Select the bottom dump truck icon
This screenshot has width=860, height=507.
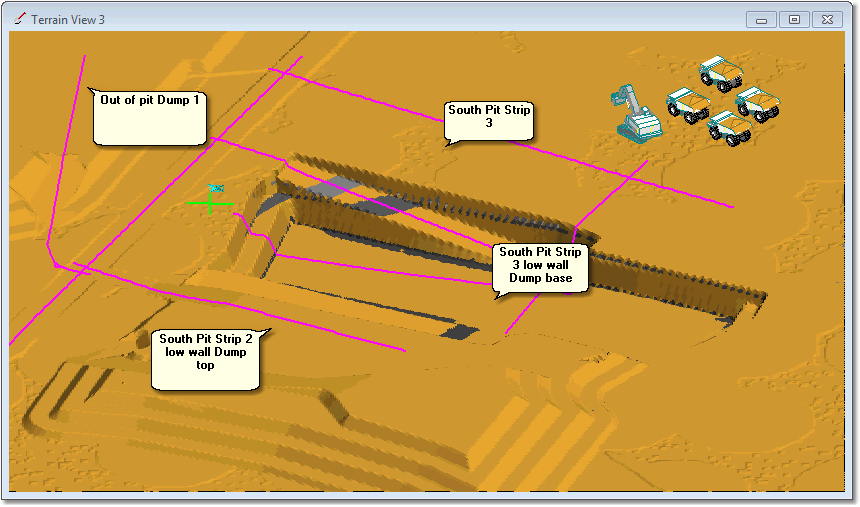[729, 128]
